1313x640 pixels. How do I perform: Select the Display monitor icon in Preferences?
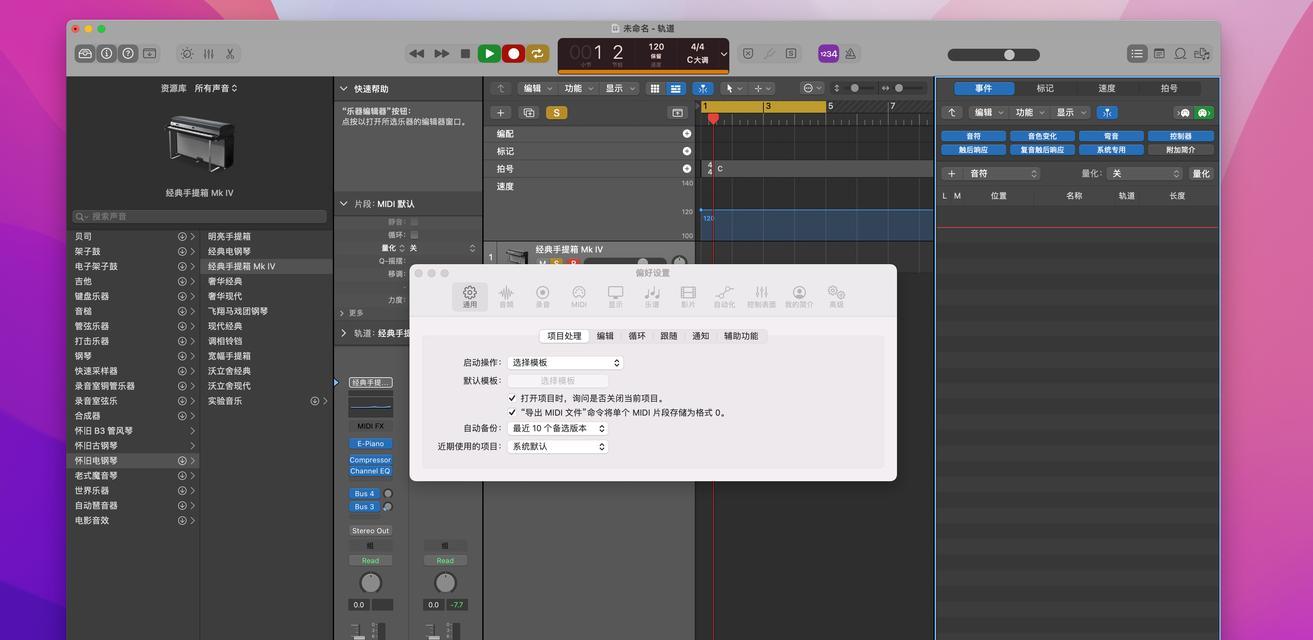click(x=615, y=296)
